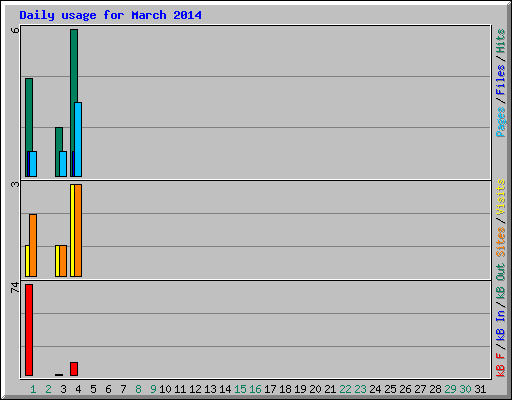Viewport: 512px width, 400px height.
Task: Click the 'Visits' legend label
Action: (x=501, y=197)
